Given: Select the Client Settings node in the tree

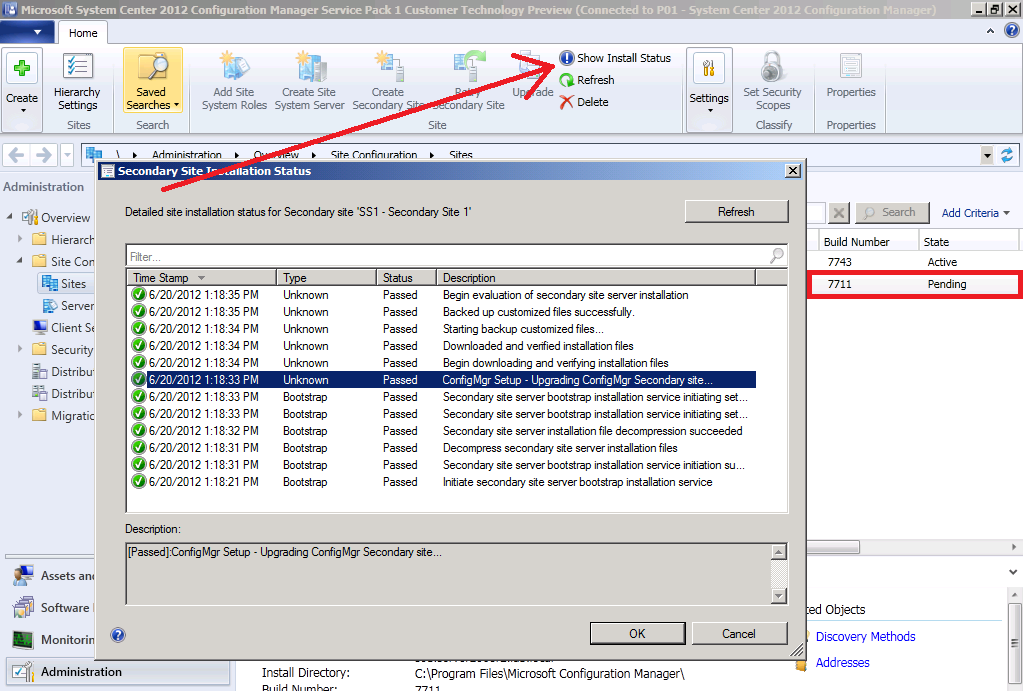Looking at the screenshot, I should point(63,328).
